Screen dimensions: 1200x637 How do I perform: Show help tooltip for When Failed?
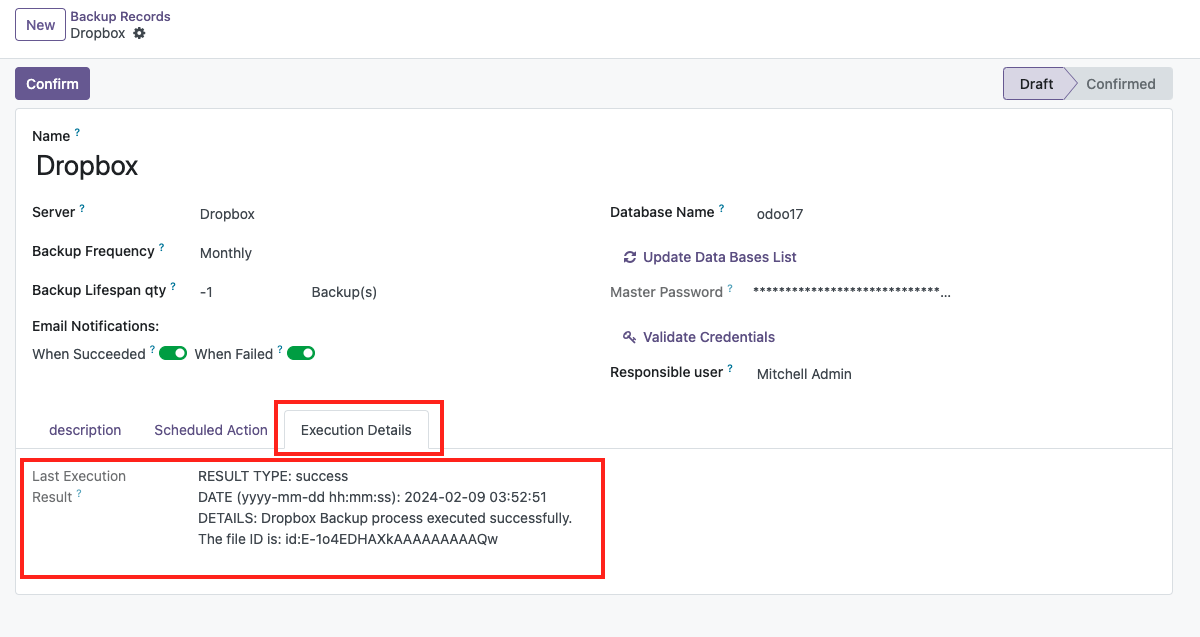281,349
